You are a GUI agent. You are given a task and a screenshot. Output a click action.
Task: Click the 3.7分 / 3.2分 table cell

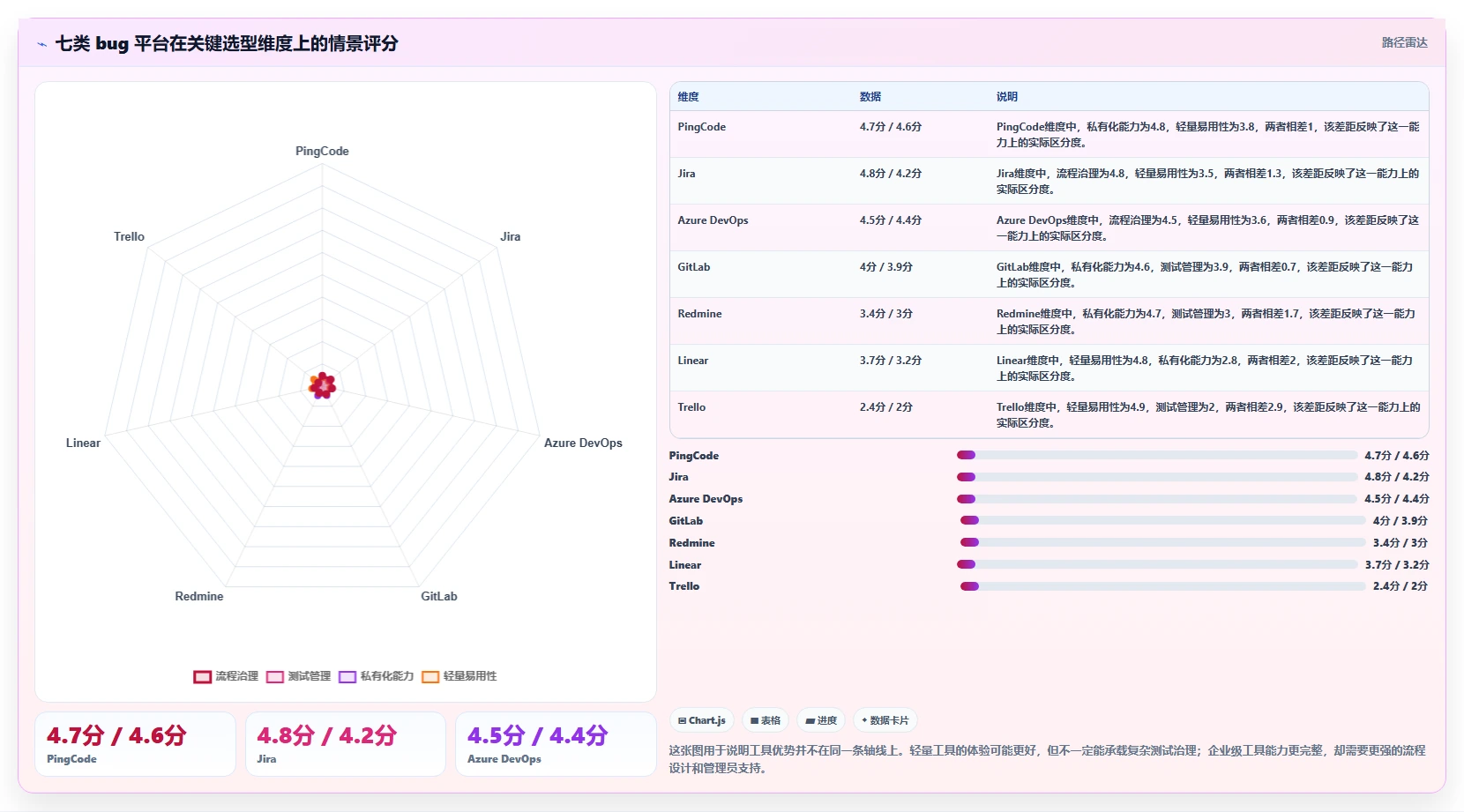click(891, 361)
